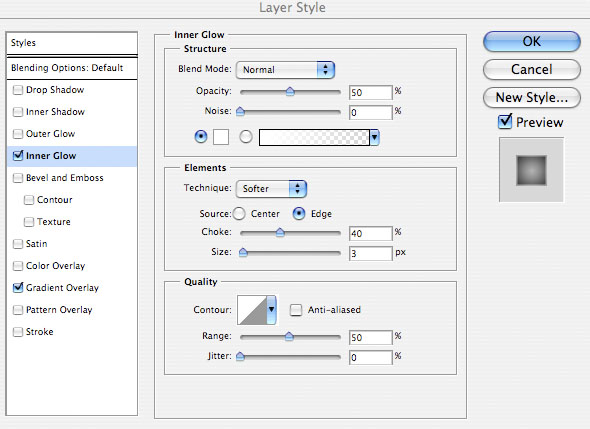This screenshot has height=429, width=590.
Task: Open the gradient picker arrow
Action: click(374, 137)
